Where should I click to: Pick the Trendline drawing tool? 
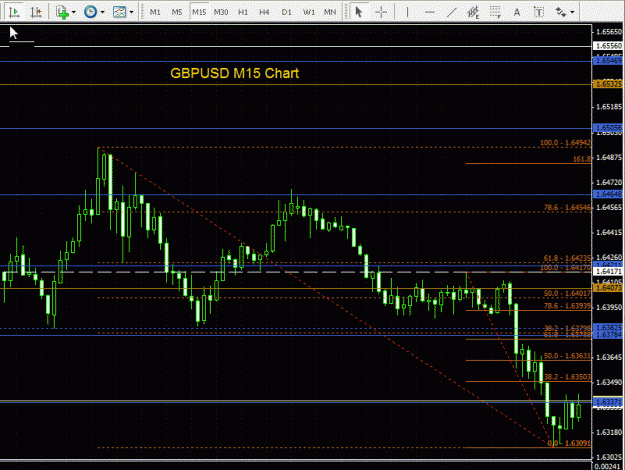point(451,12)
